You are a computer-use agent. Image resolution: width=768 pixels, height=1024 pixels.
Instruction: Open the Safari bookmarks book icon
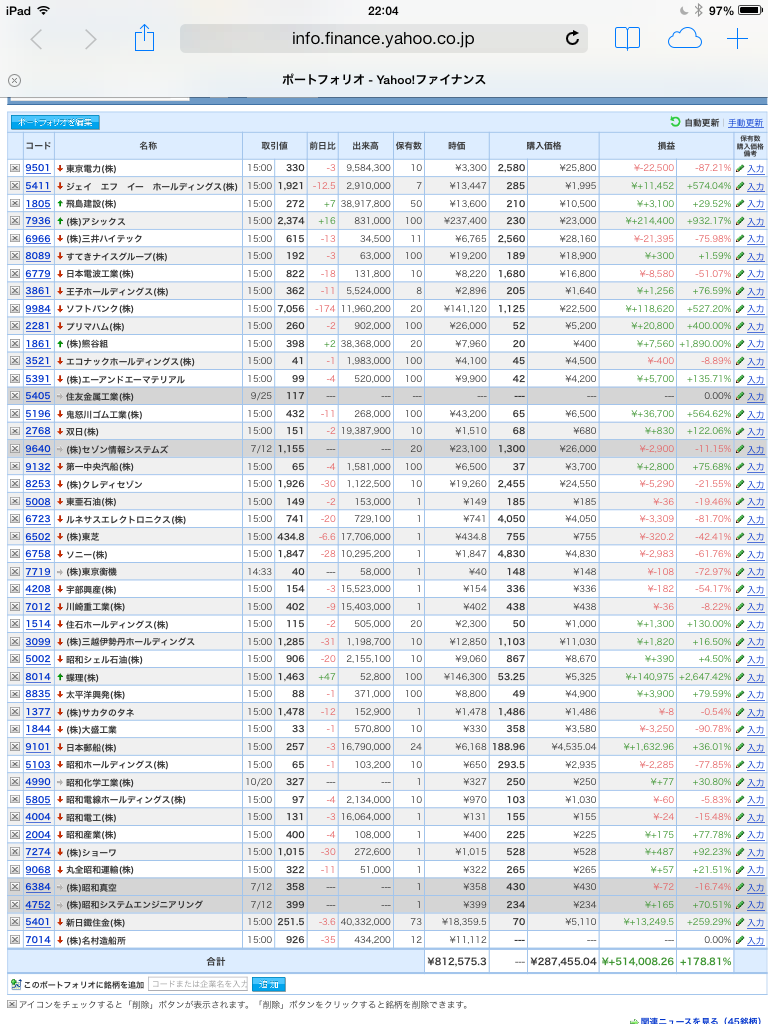tap(627, 39)
